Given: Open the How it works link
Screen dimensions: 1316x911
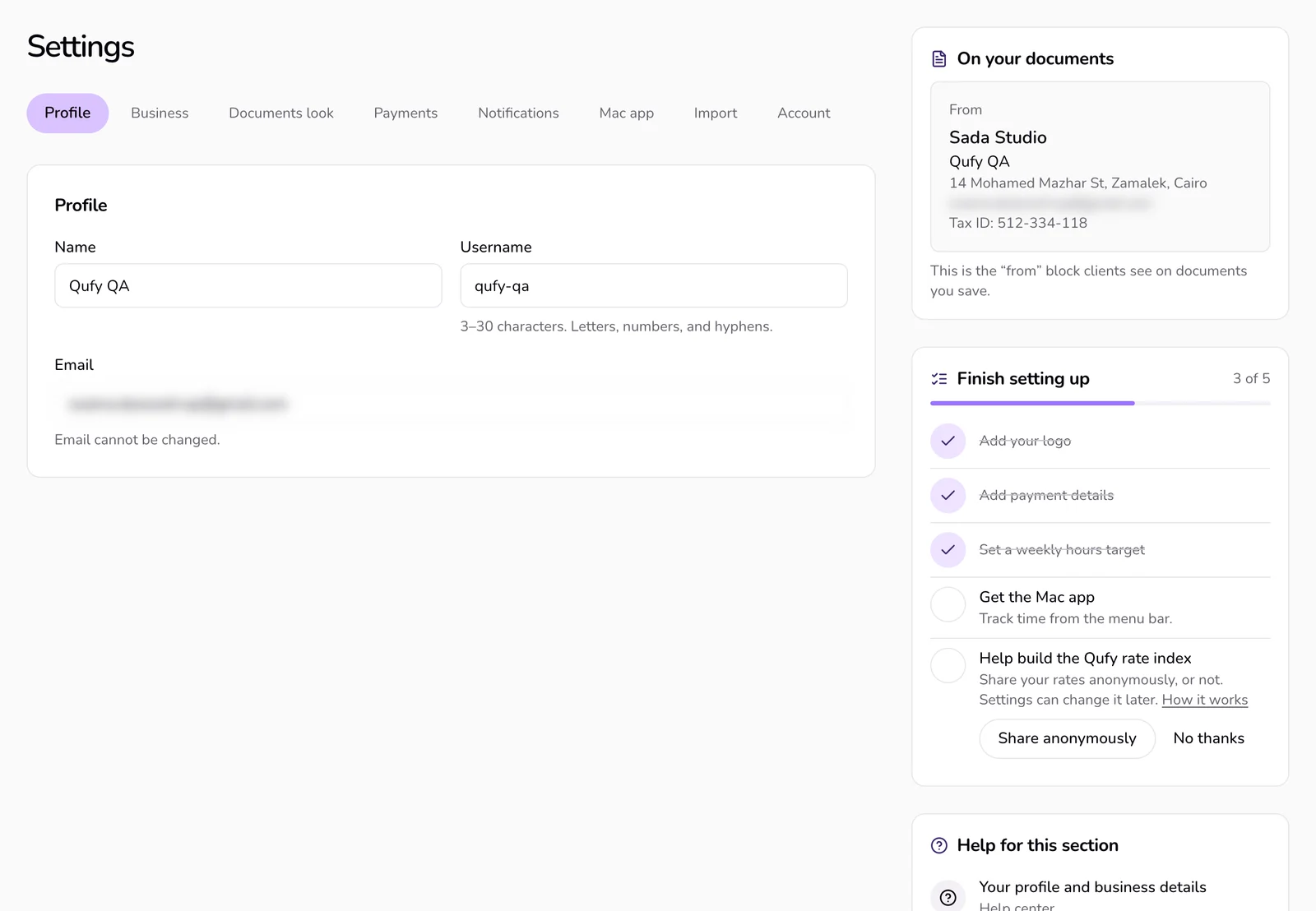Looking at the screenshot, I should 1204,700.
